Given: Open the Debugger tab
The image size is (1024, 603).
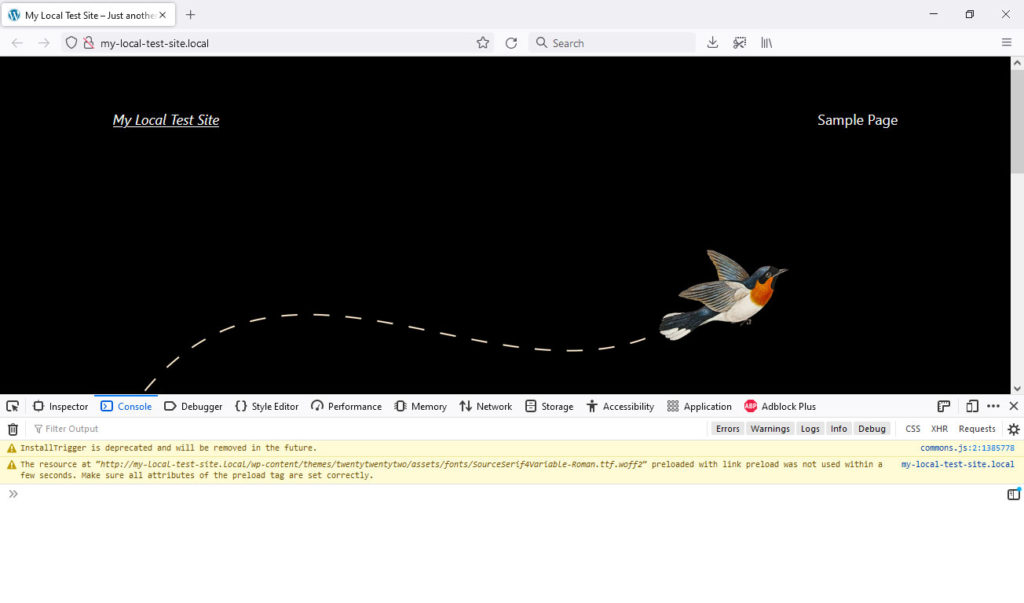Looking at the screenshot, I should (x=193, y=406).
